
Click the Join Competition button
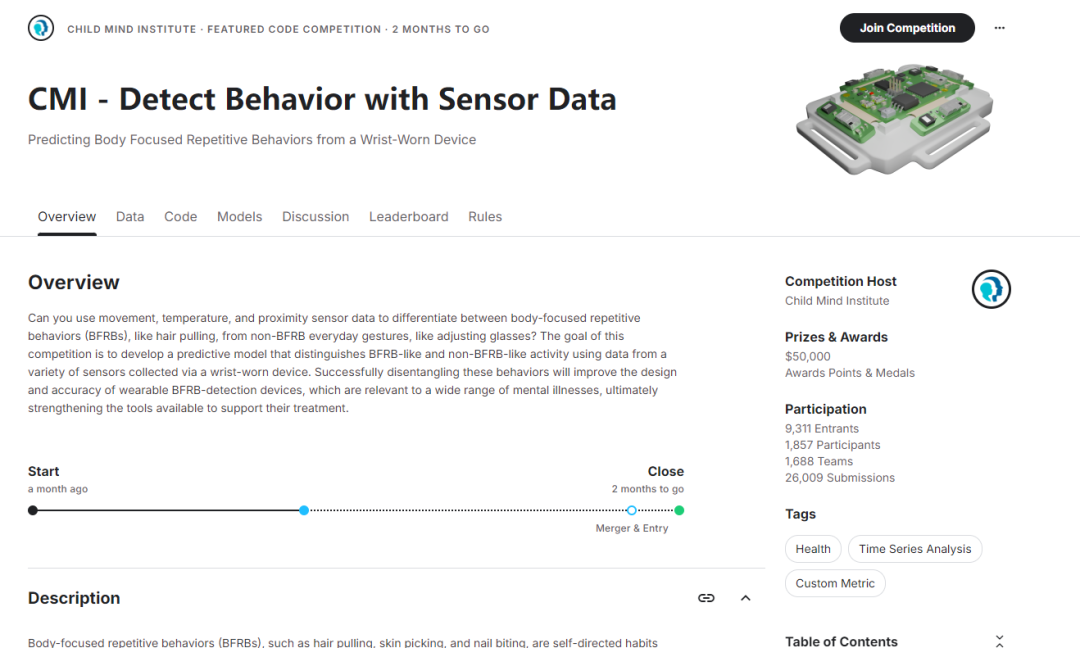907,28
